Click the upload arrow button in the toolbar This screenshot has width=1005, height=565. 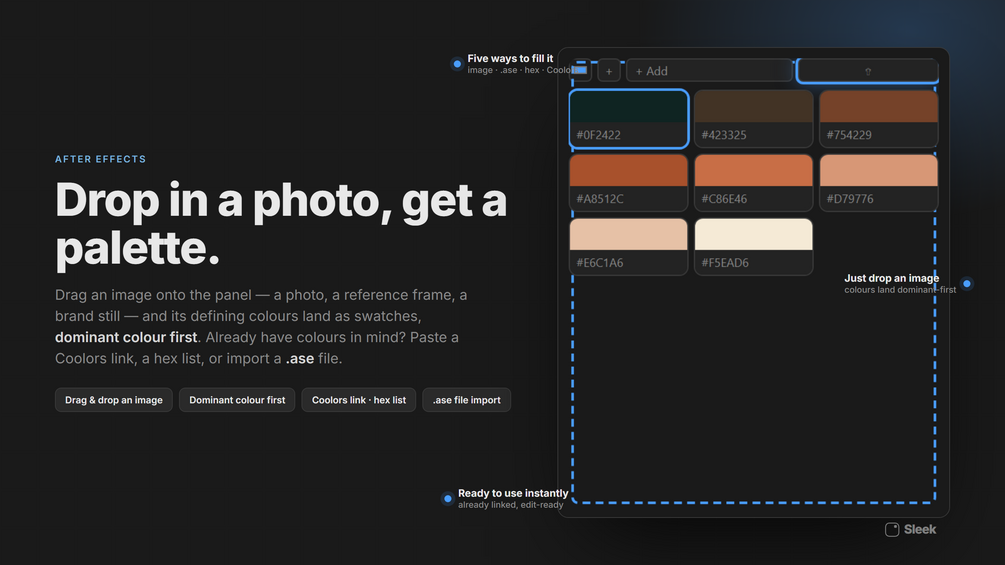pos(868,71)
